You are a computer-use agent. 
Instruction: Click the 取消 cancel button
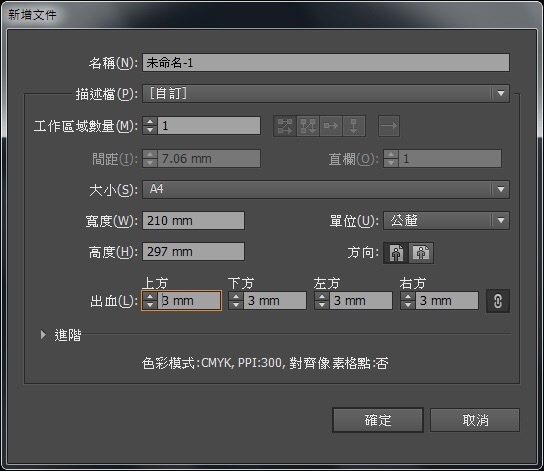[475, 420]
